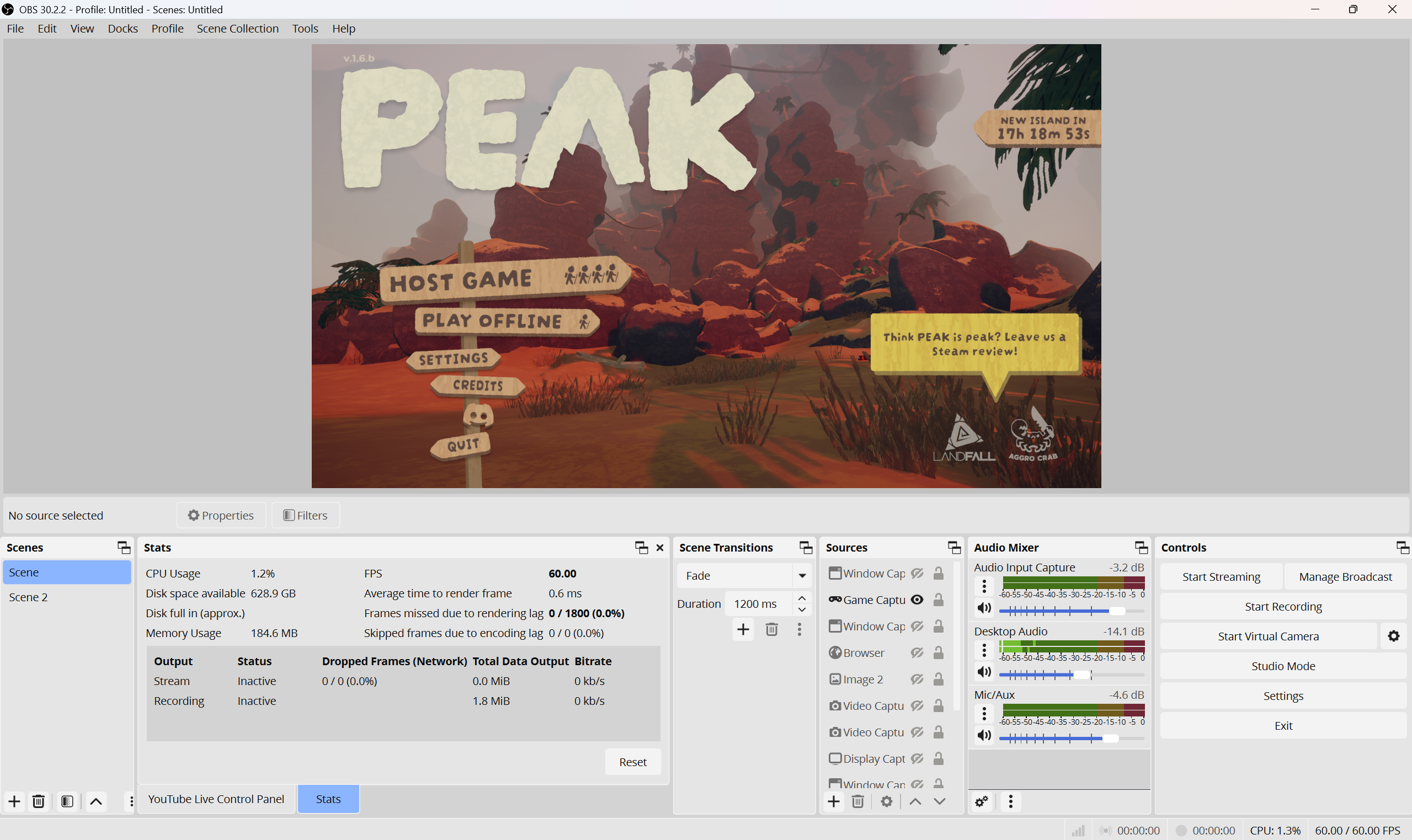
Task: Undock the Audio Mixer panel
Action: click(x=1141, y=547)
